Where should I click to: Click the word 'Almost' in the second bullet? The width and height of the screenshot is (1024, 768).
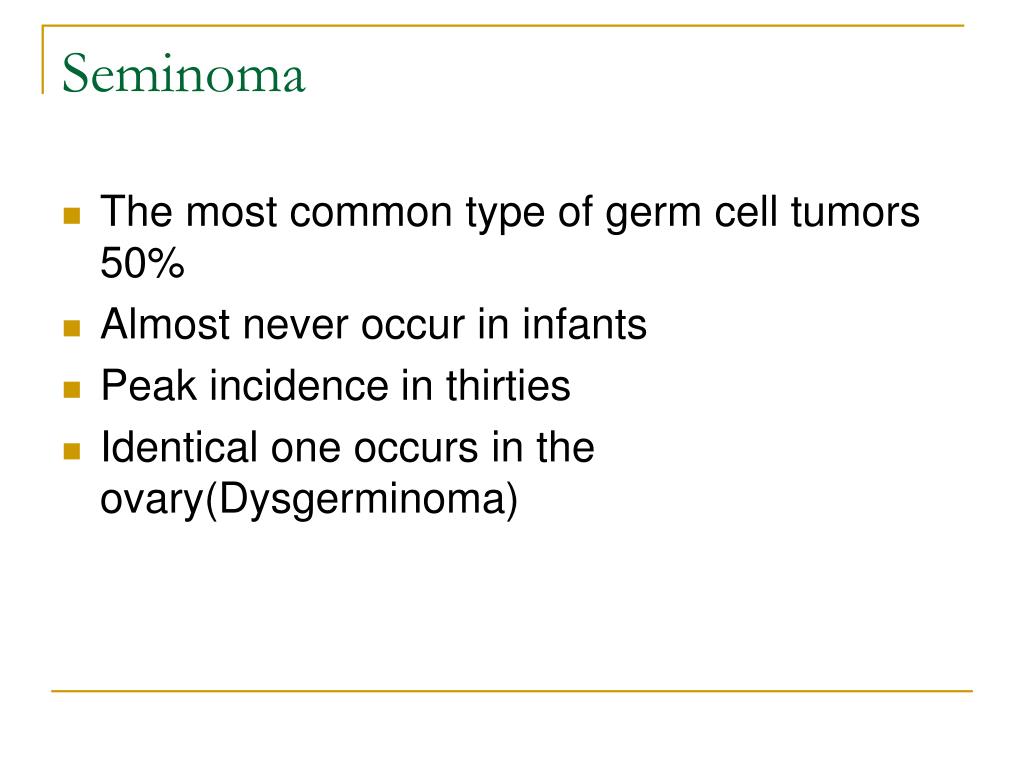(x=166, y=325)
